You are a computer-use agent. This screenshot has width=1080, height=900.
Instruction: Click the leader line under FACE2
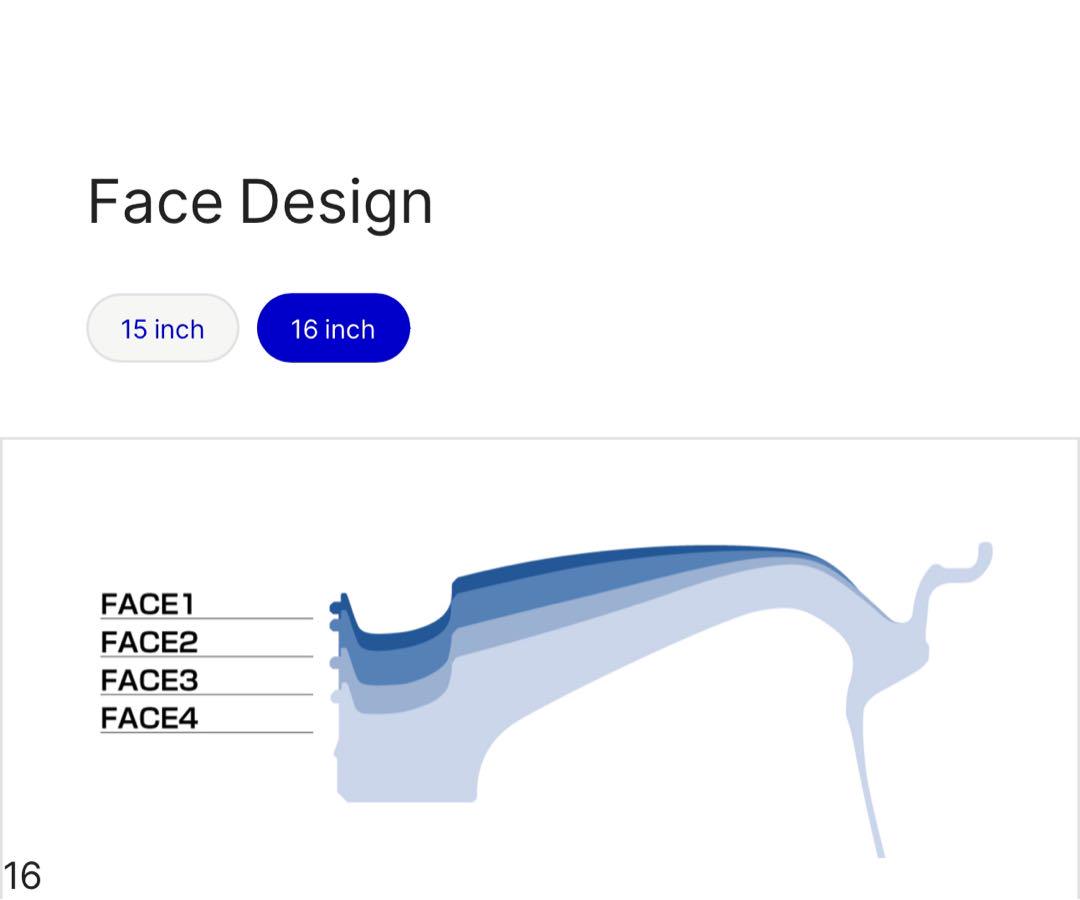[207, 656]
